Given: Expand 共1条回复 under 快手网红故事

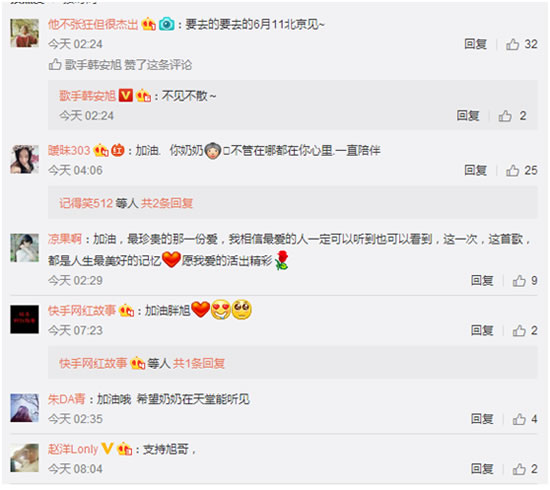Looking at the screenshot, I should tap(199, 363).
